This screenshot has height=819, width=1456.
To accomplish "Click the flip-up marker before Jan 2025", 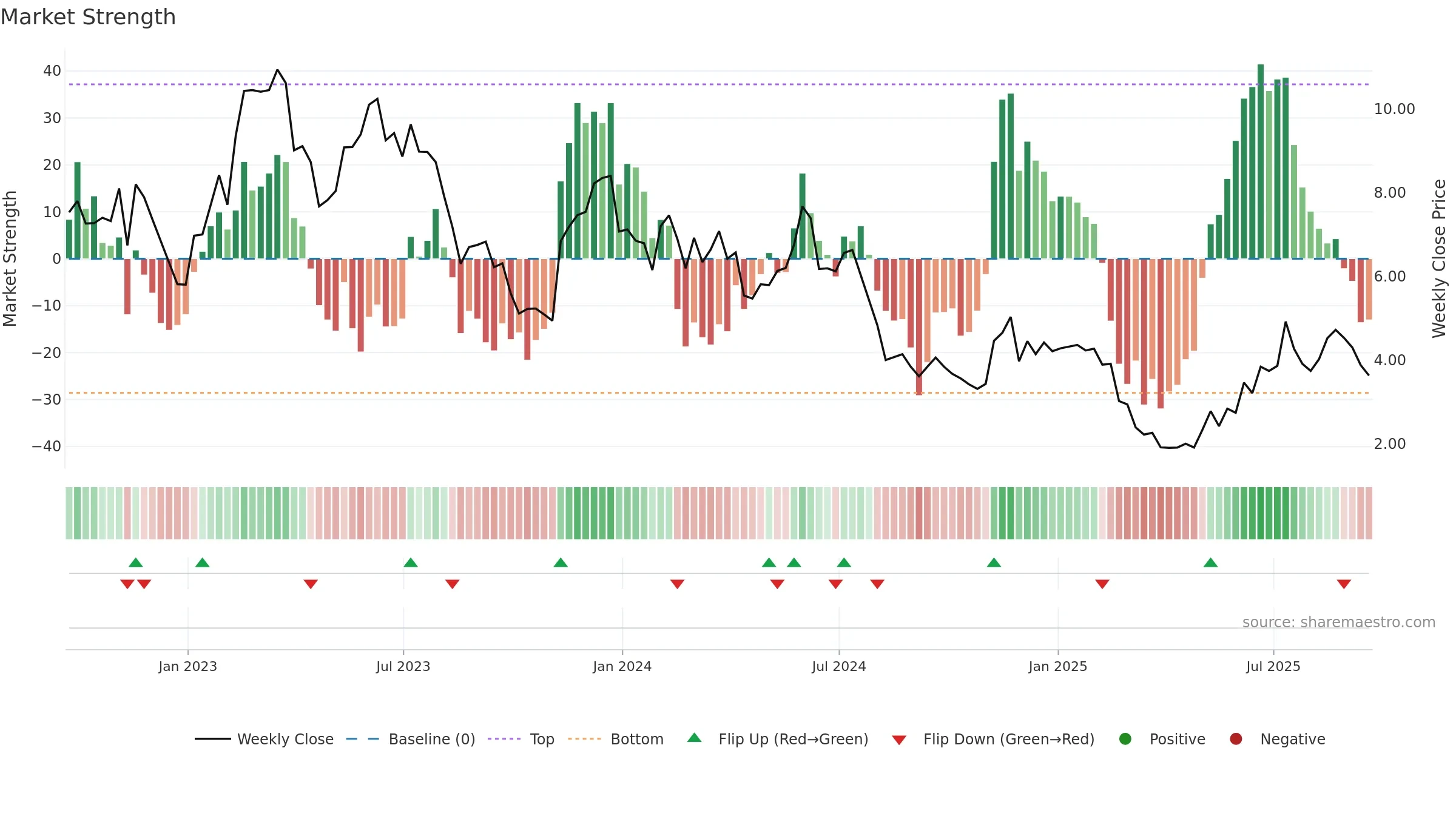I will pyautogui.click(x=994, y=562).
